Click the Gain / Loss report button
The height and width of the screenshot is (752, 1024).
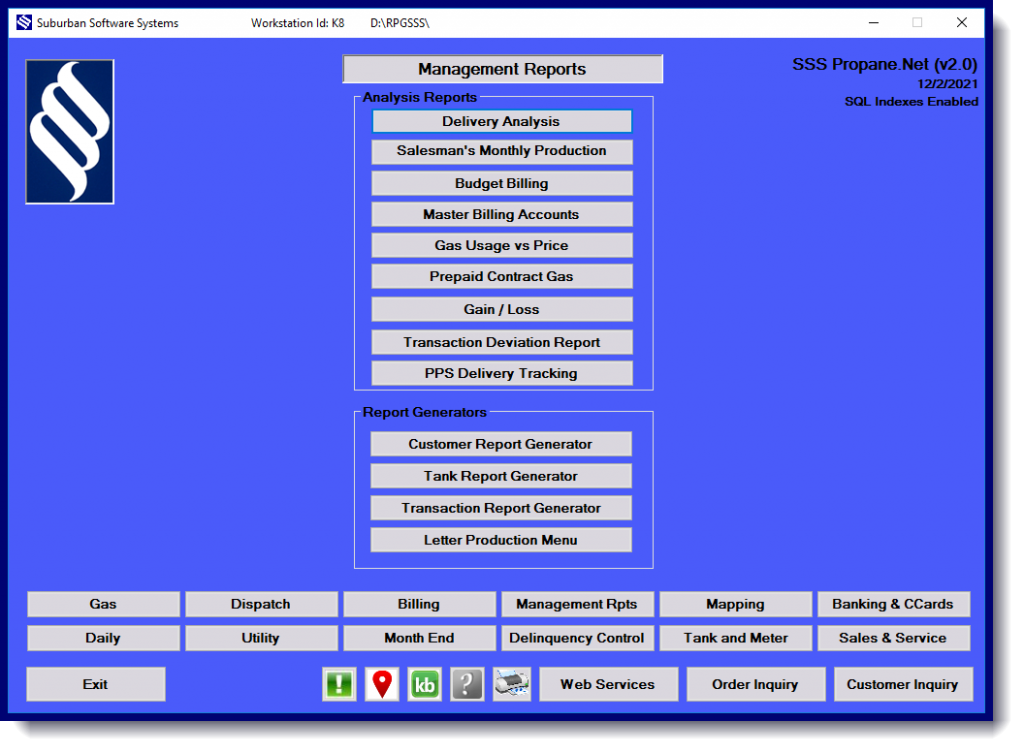502,309
